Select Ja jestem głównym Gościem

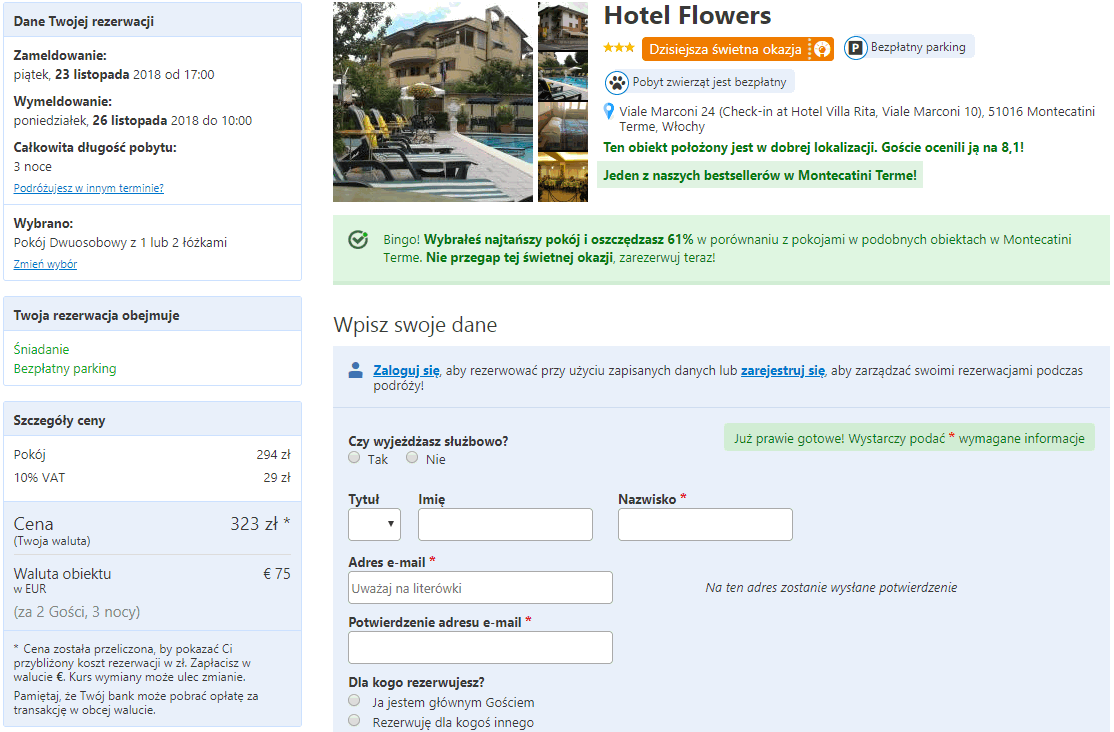pyautogui.click(x=353, y=700)
